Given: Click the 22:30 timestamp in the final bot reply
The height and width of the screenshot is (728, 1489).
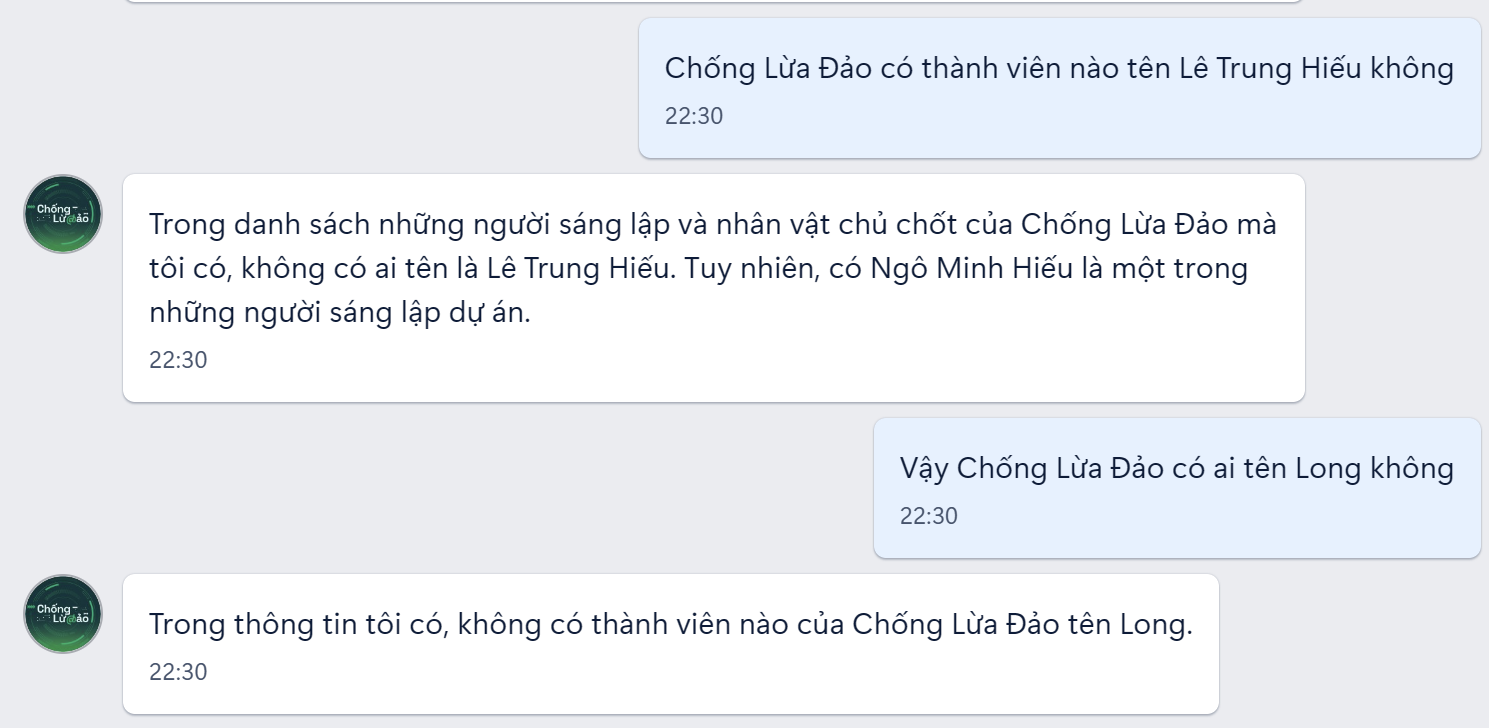Looking at the screenshot, I should [177, 672].
